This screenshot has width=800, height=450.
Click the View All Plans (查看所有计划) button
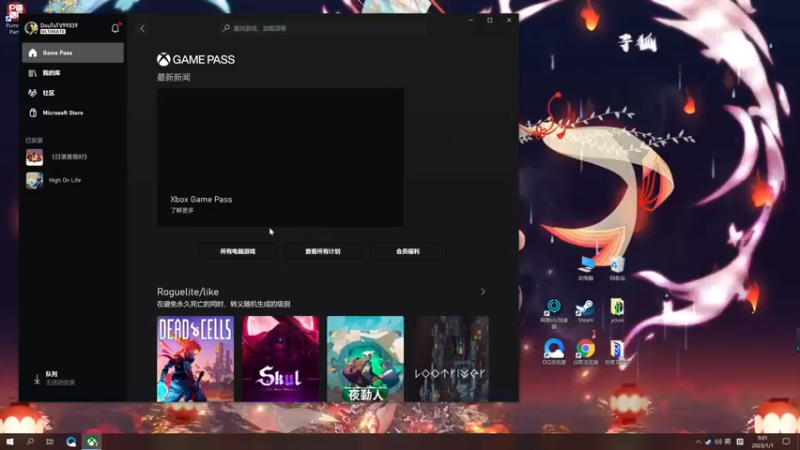click(322, 252)
